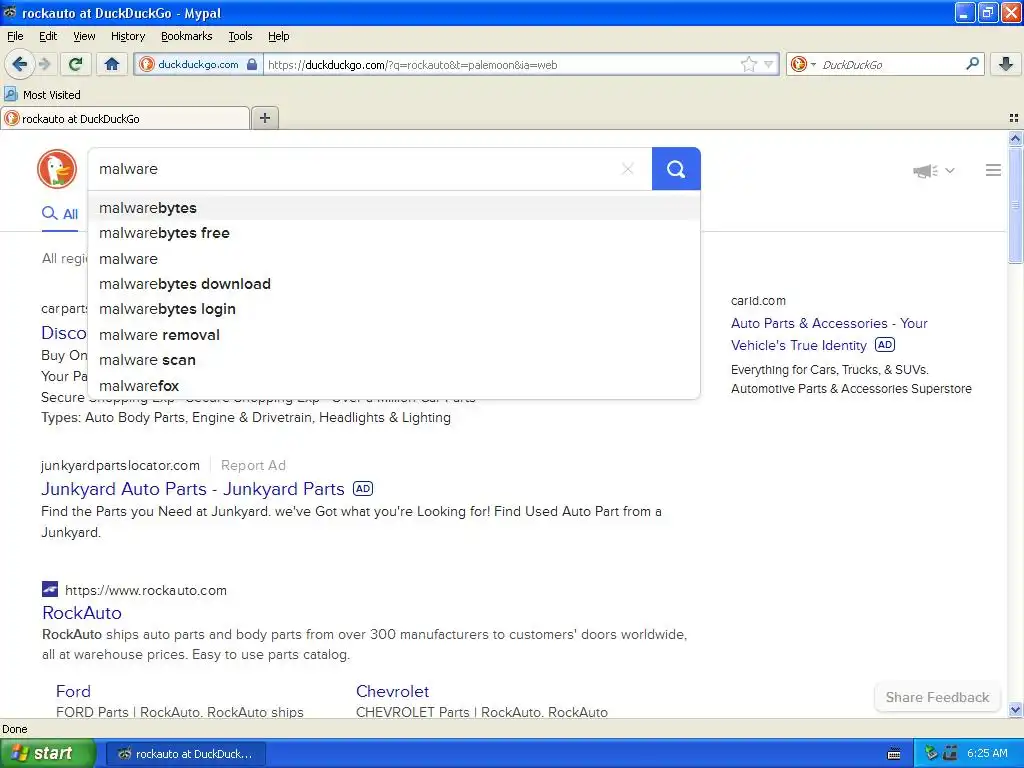Bookmark this page with the star icon
The height and width of the screenshot is (768, 1024).
tap(748, 64)
